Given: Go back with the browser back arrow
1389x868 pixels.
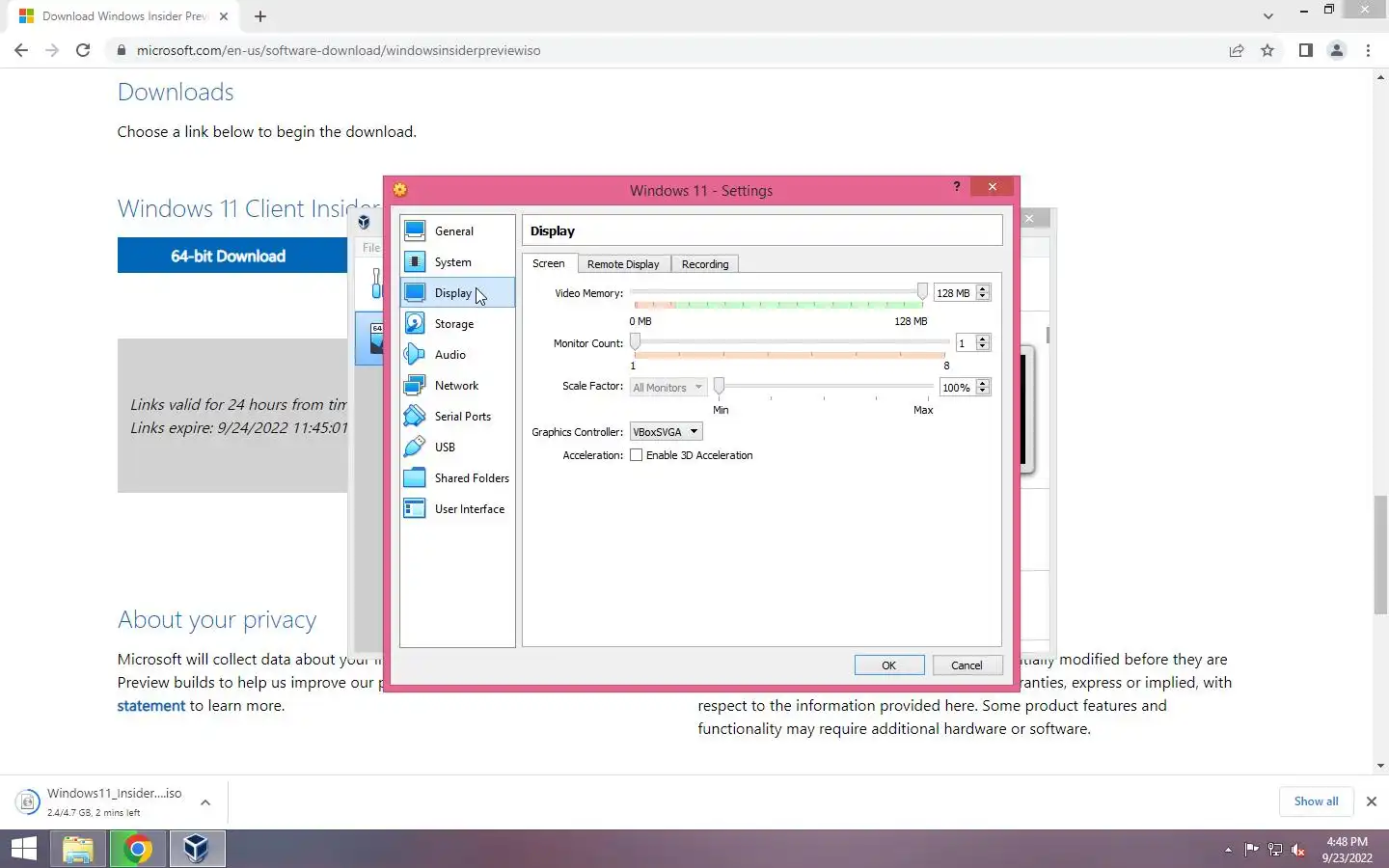Looking at the screenshot, I should [21, 50].
